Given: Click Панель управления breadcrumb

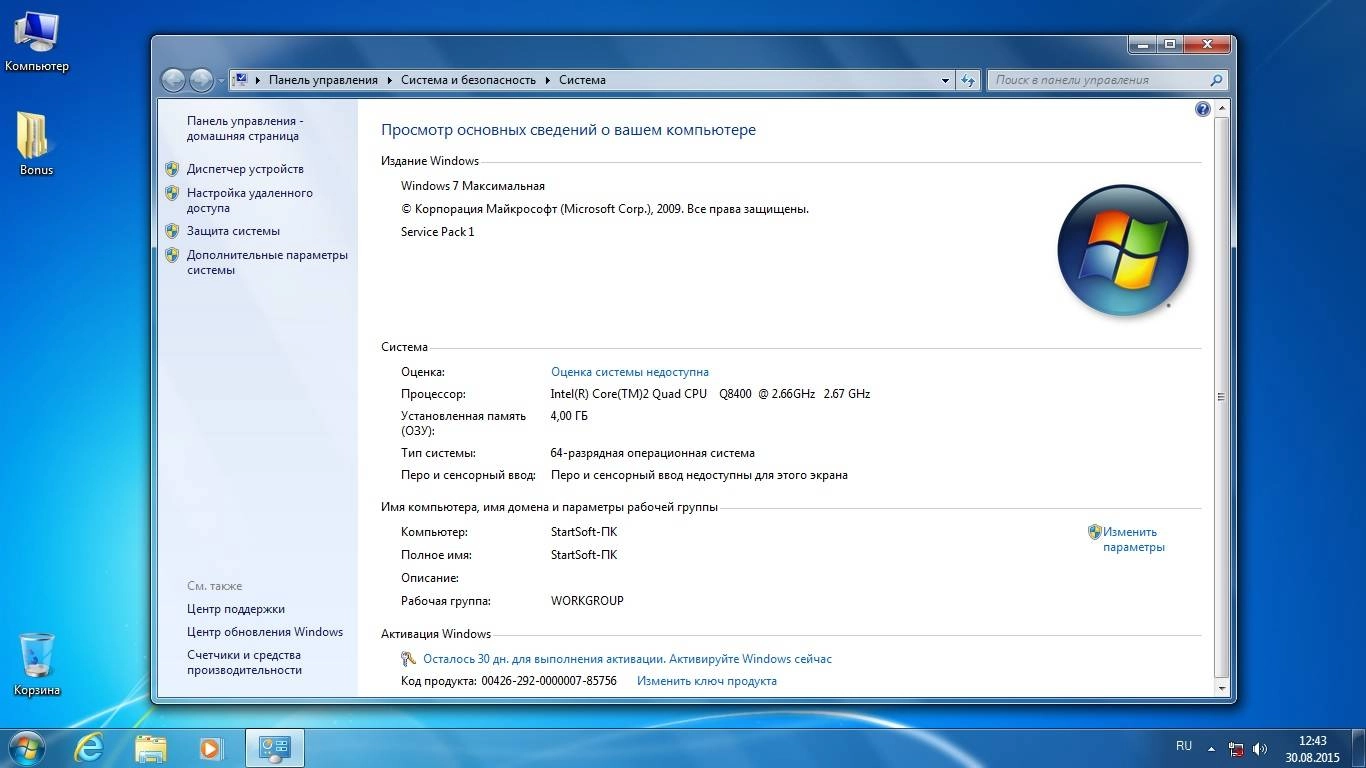Looking at the screenshot, I should [x=323, y=80].
